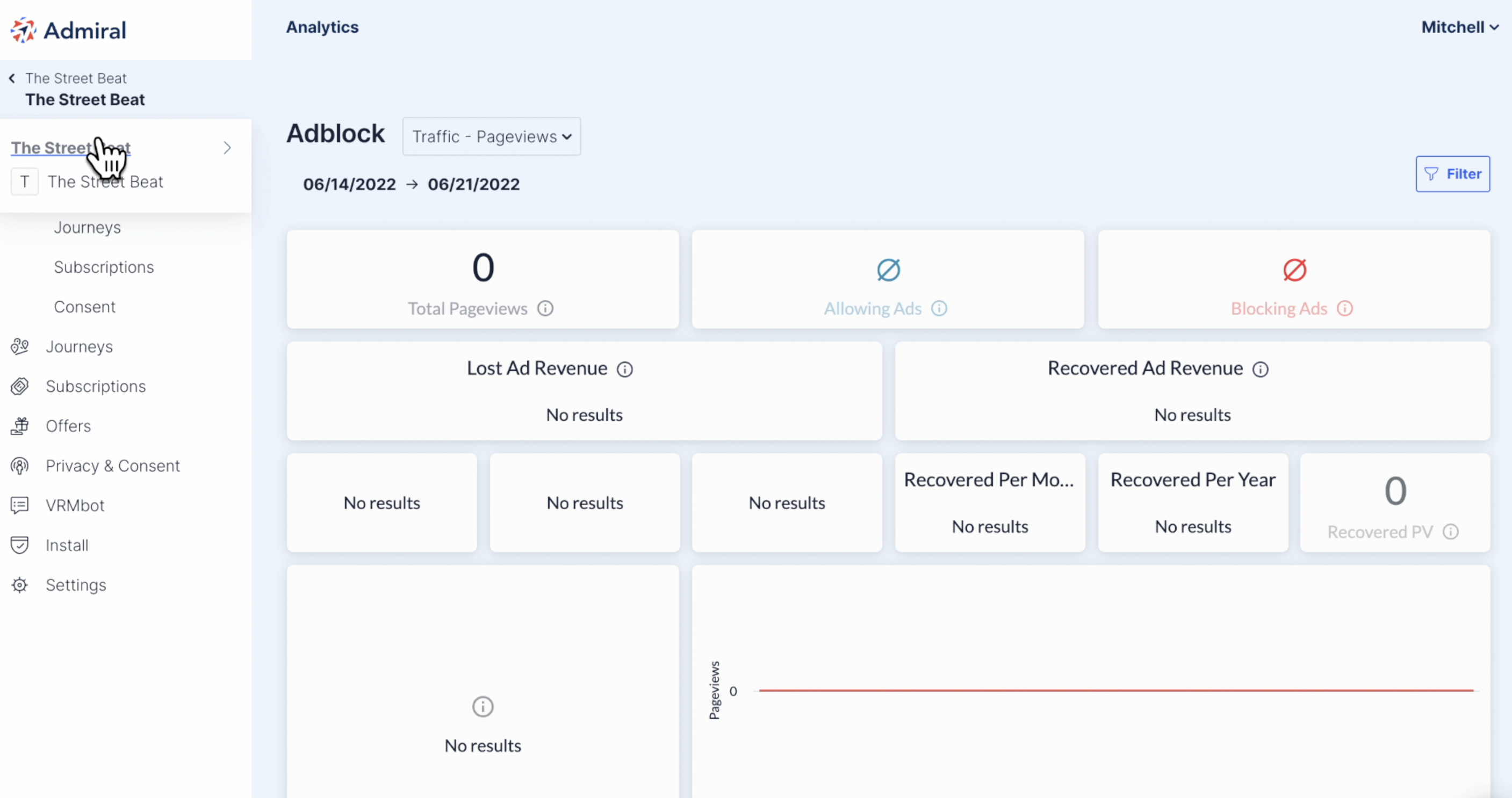Screen dimensions: 1512x798
Task: Open Journeys via its map pin icon
Action: coord(19,347)
